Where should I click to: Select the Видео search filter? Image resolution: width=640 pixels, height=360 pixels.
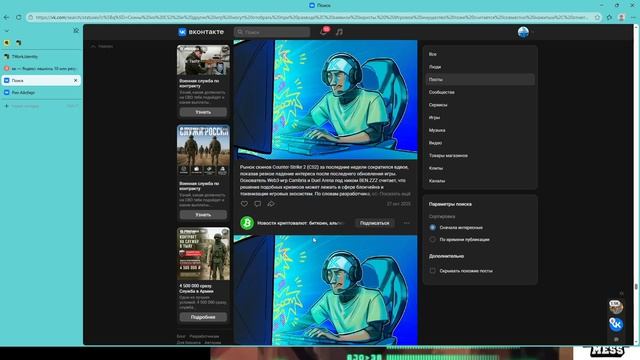[x=480, y=142]
